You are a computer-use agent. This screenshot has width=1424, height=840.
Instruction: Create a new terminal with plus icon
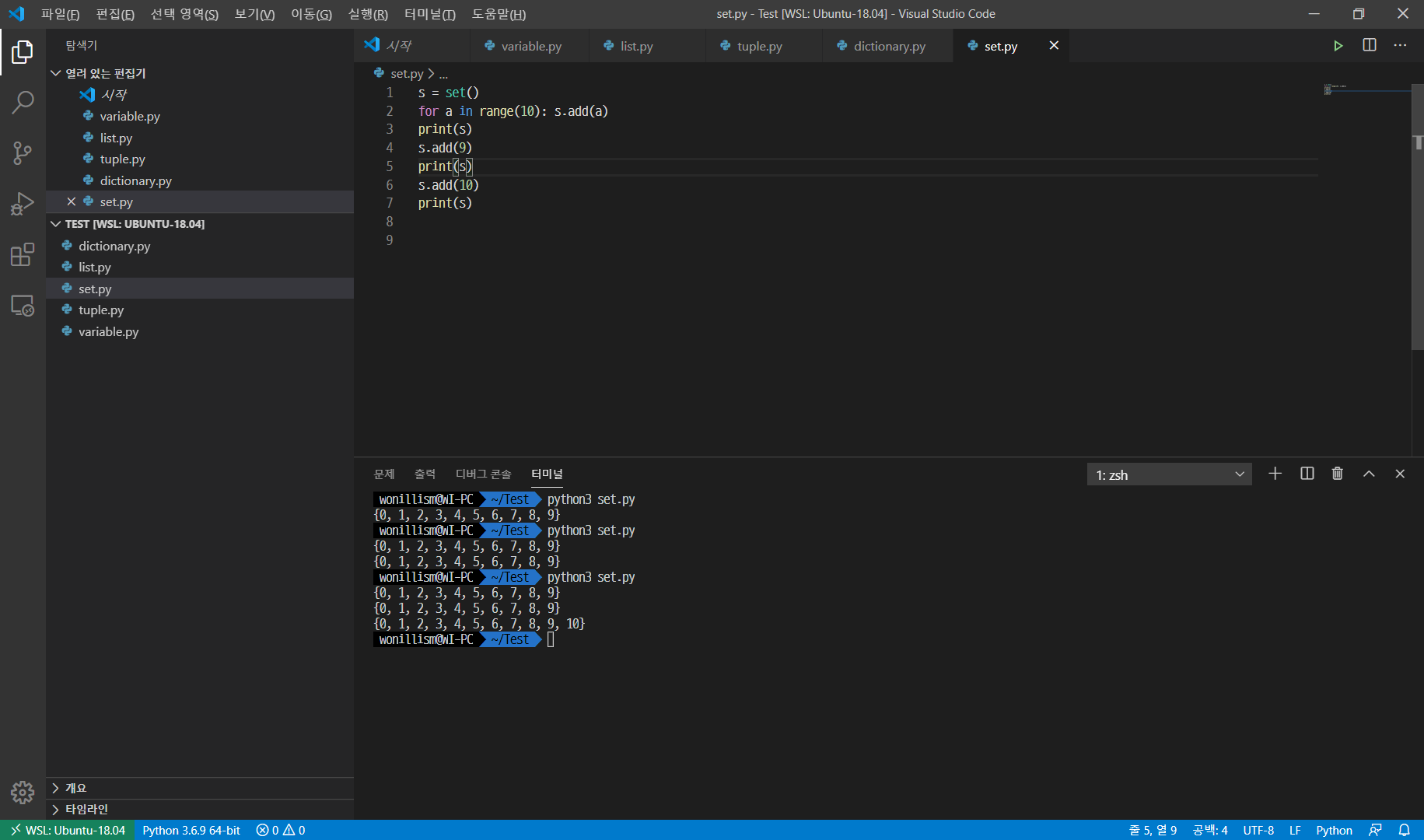tap(1275, 473)
